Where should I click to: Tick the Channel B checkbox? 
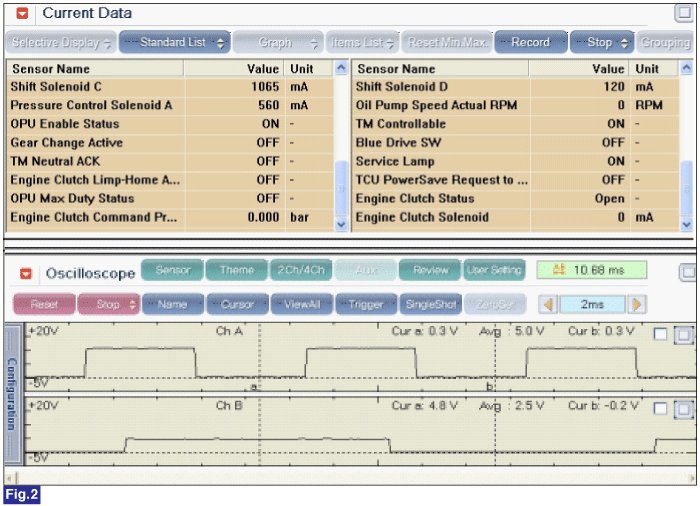(x=660, y=408)
